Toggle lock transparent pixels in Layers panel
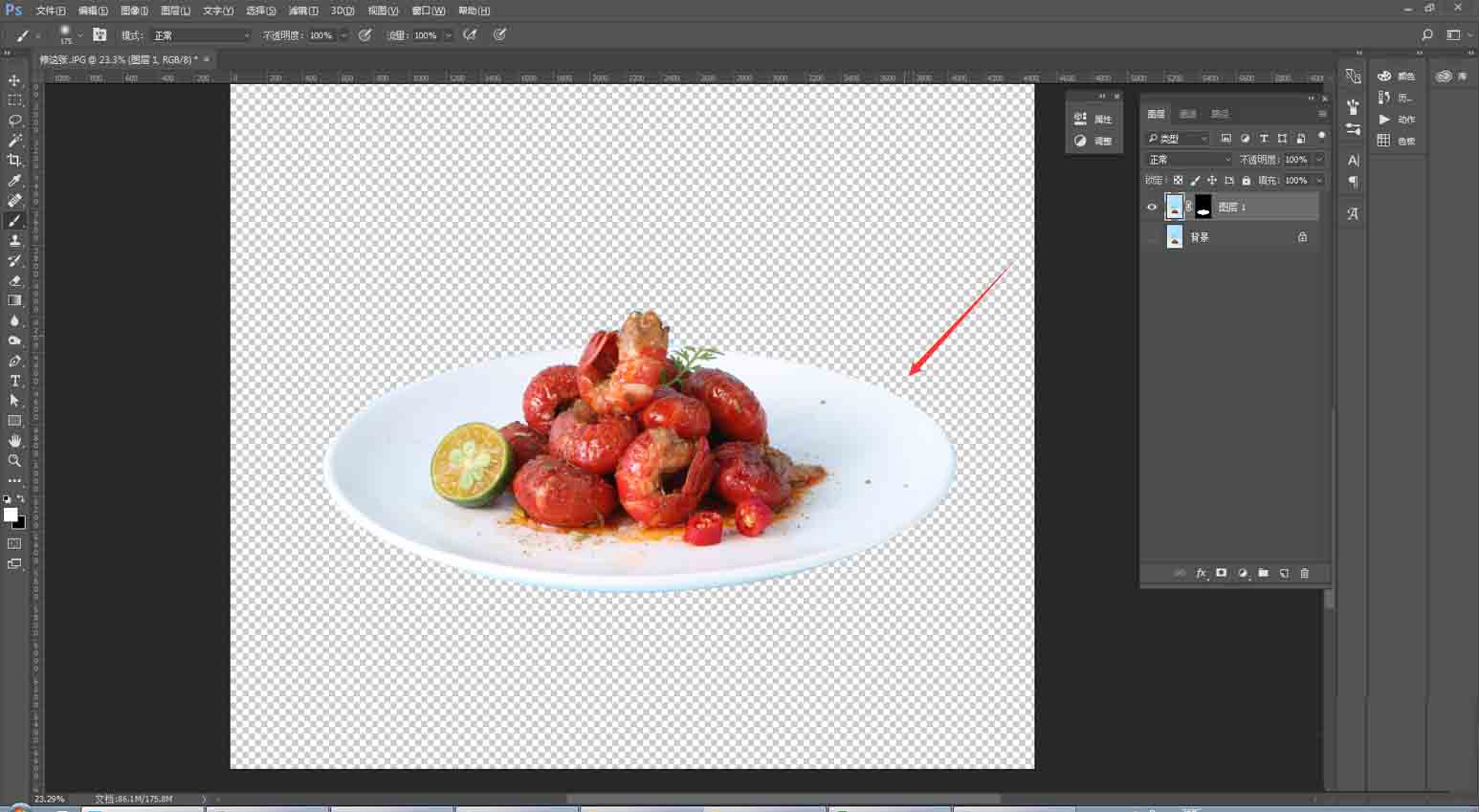1479x812 pixels. (x=1178, y=180)
